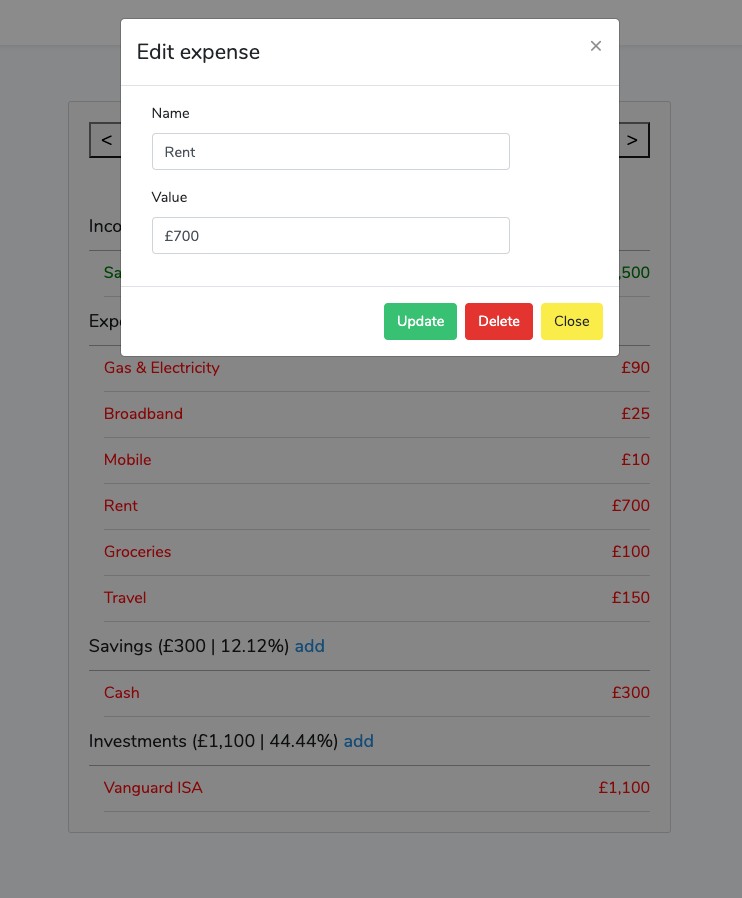This screenshot has height=898, width=742.
Task: Click the Value input field showing £700
Action: [x=330, y=235]
